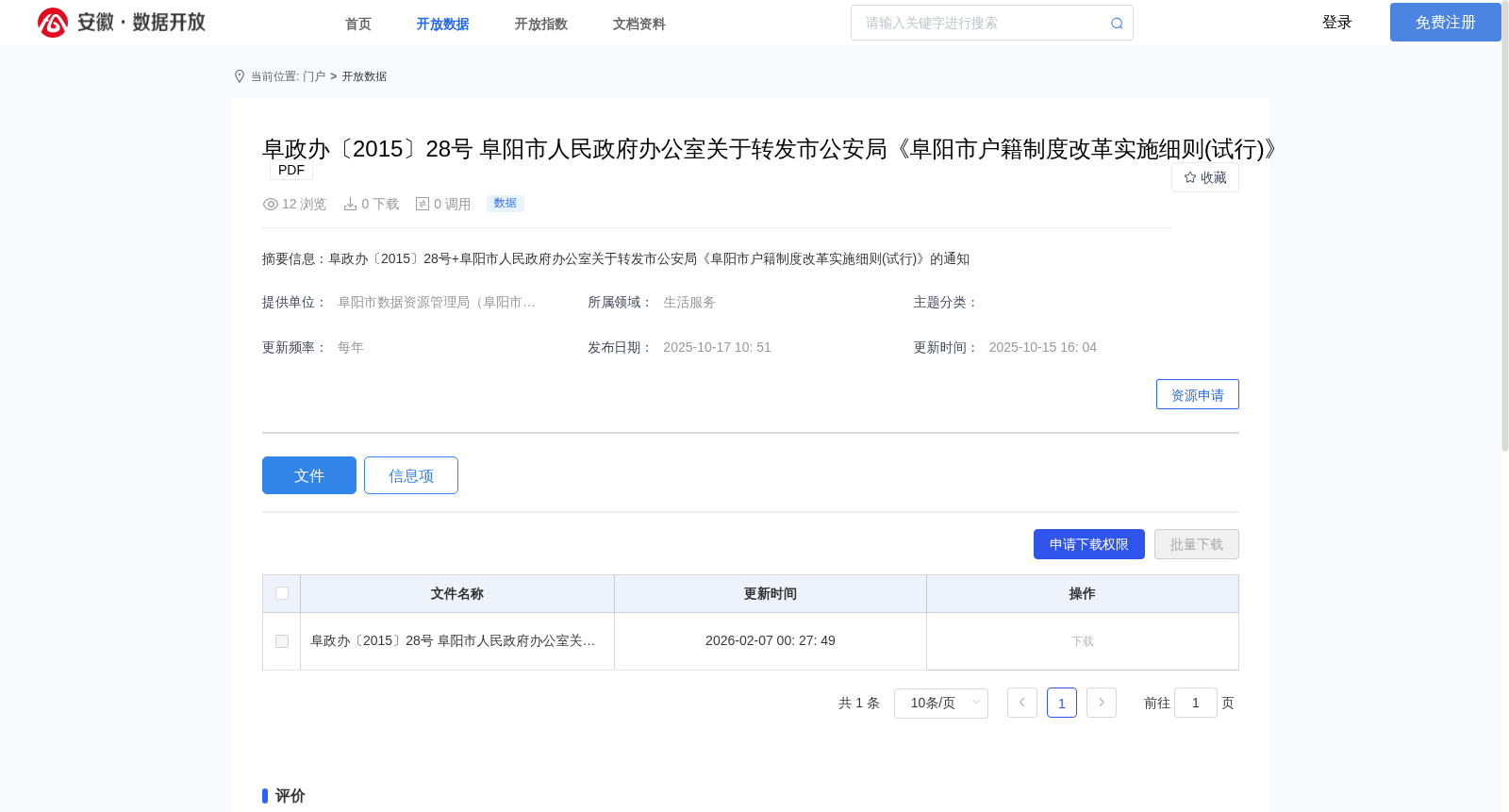Click the 每年 update frequency value
The image size is (1509, 812).
tap(351, 347)
